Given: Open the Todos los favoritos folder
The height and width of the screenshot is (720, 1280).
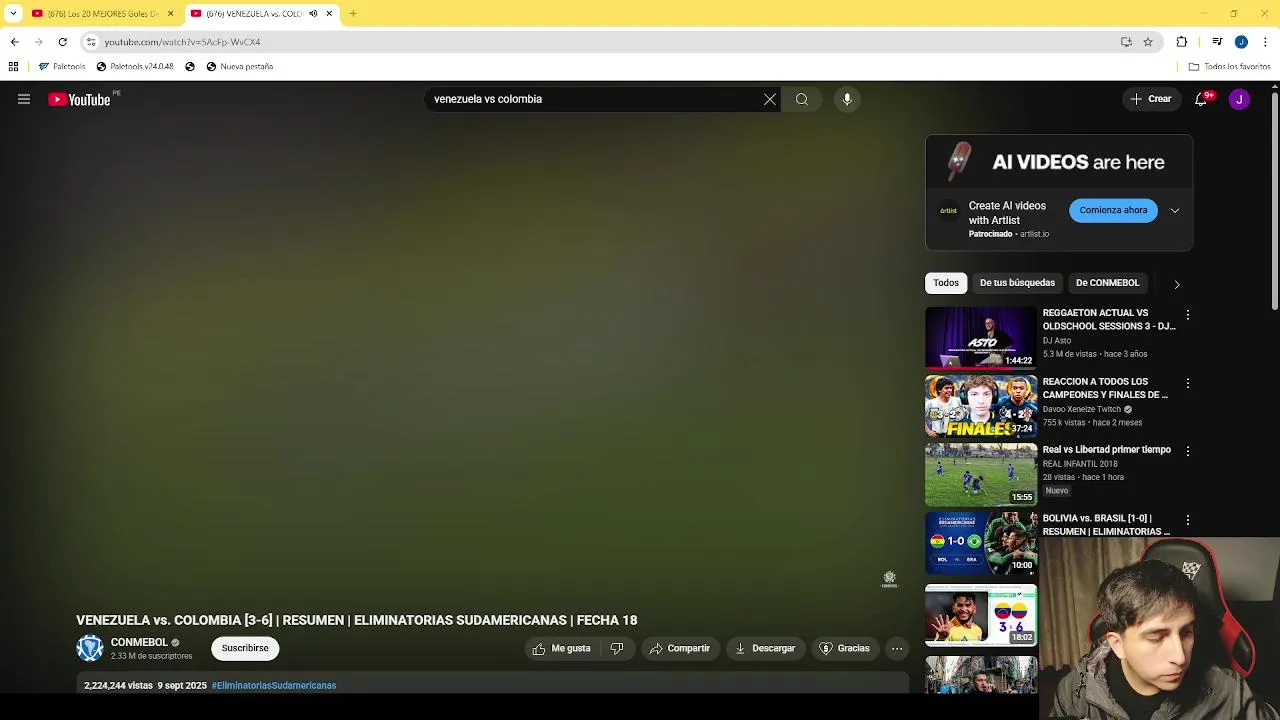Looking at the screenshot, I should point(1229,67).
